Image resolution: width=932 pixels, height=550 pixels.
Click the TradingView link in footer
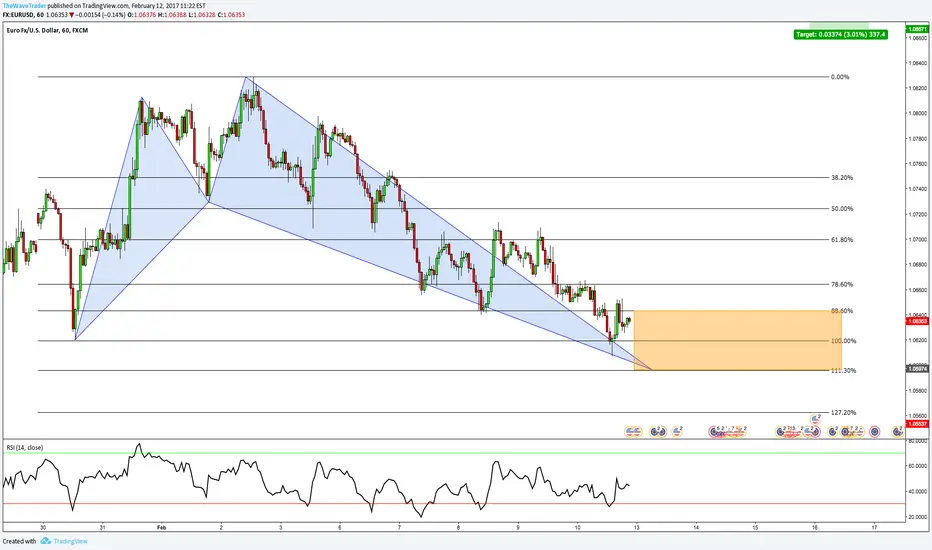coord(70,541)
